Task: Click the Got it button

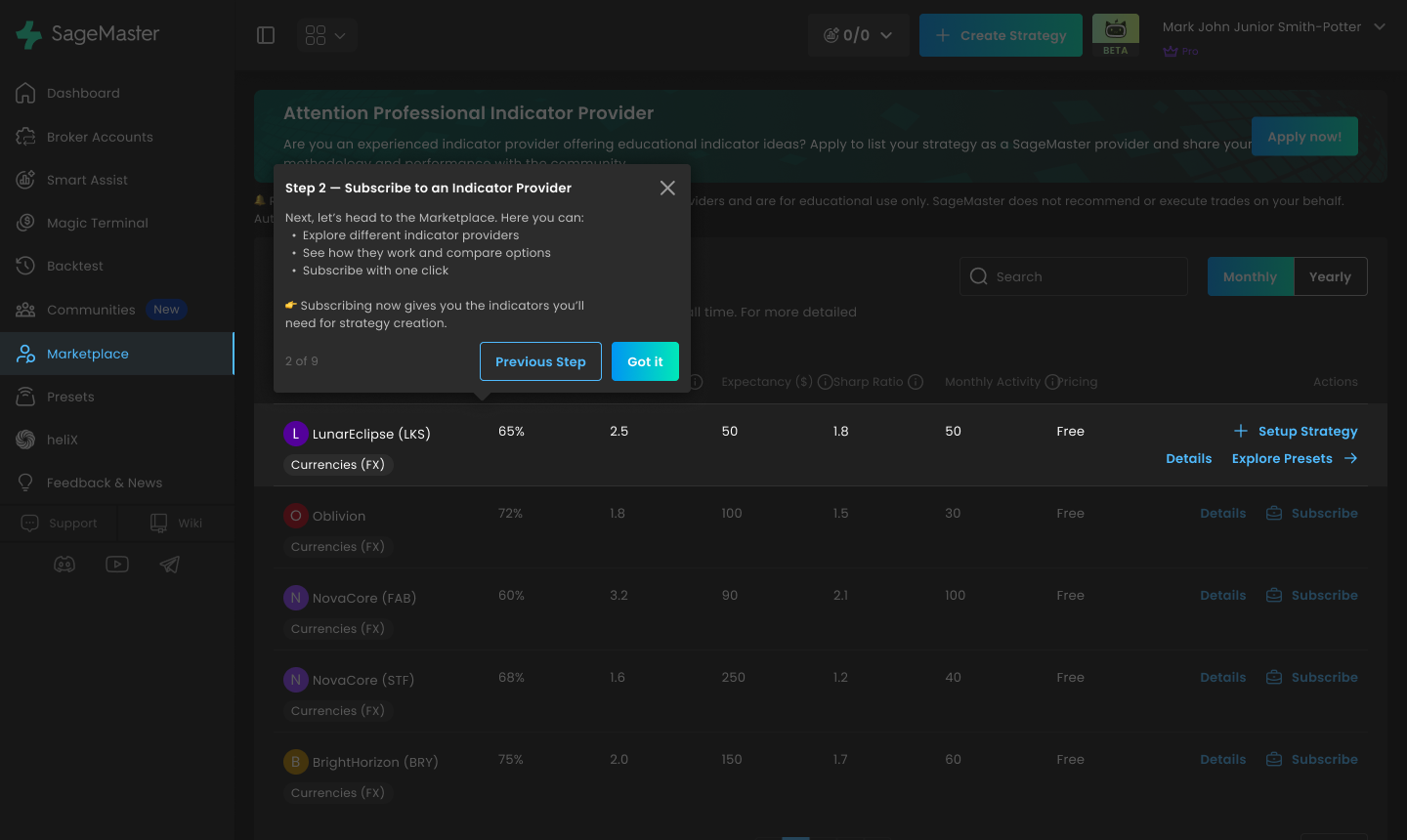Action: [x=645, y=361]
